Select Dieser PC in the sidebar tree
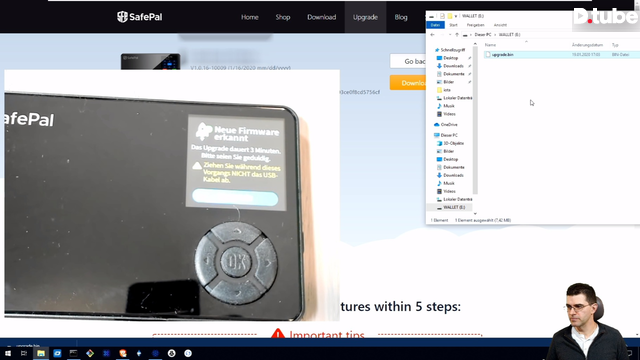The height and width of the screenshot is (360, 640). point(446,135)
